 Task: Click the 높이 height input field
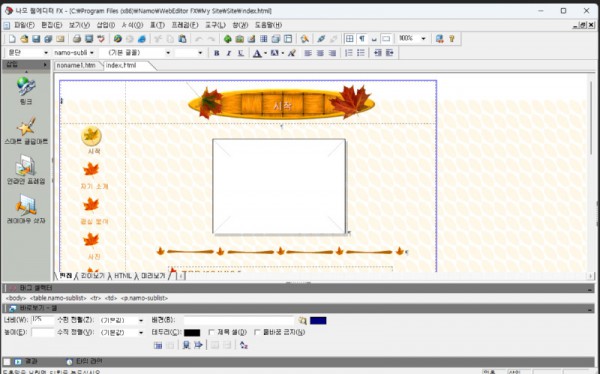[42, 332]
